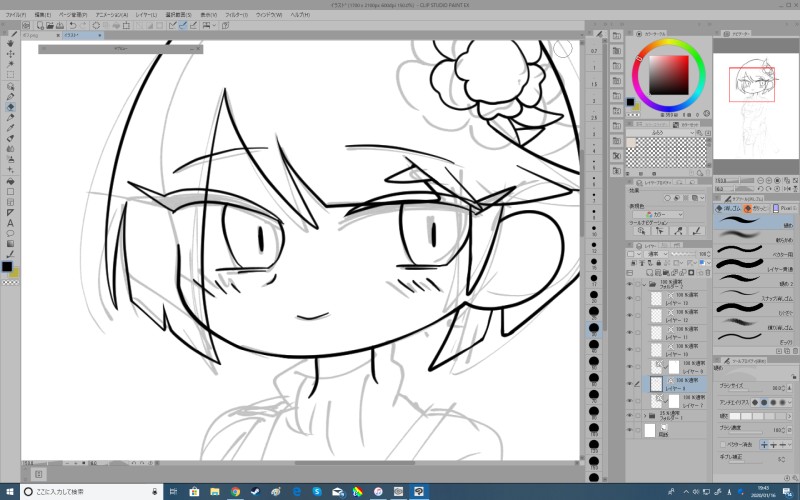This screenshot has height=500, width=800.
Task: Select the Hand move tool
Action: pos(10,43)
